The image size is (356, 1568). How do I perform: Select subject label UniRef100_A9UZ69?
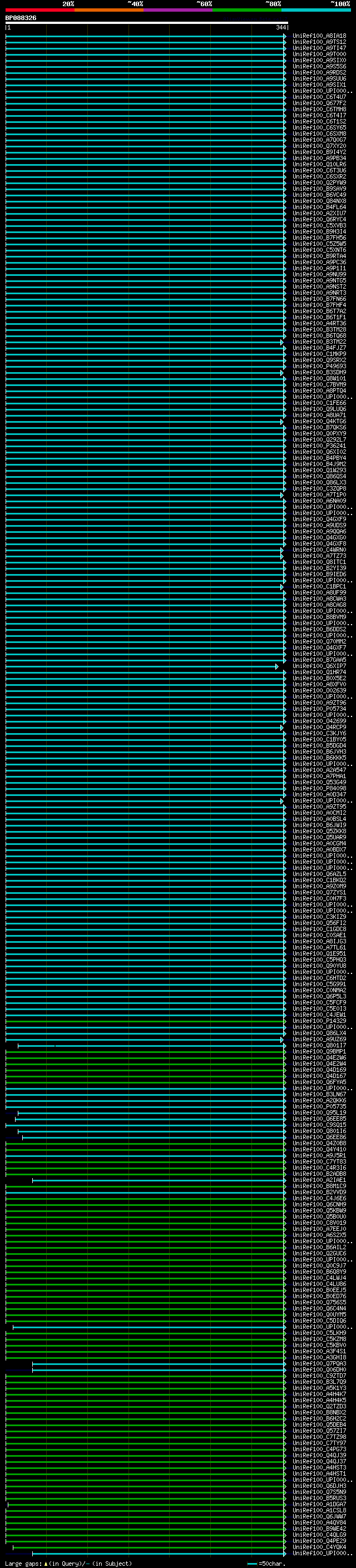tap(319, 1039)
